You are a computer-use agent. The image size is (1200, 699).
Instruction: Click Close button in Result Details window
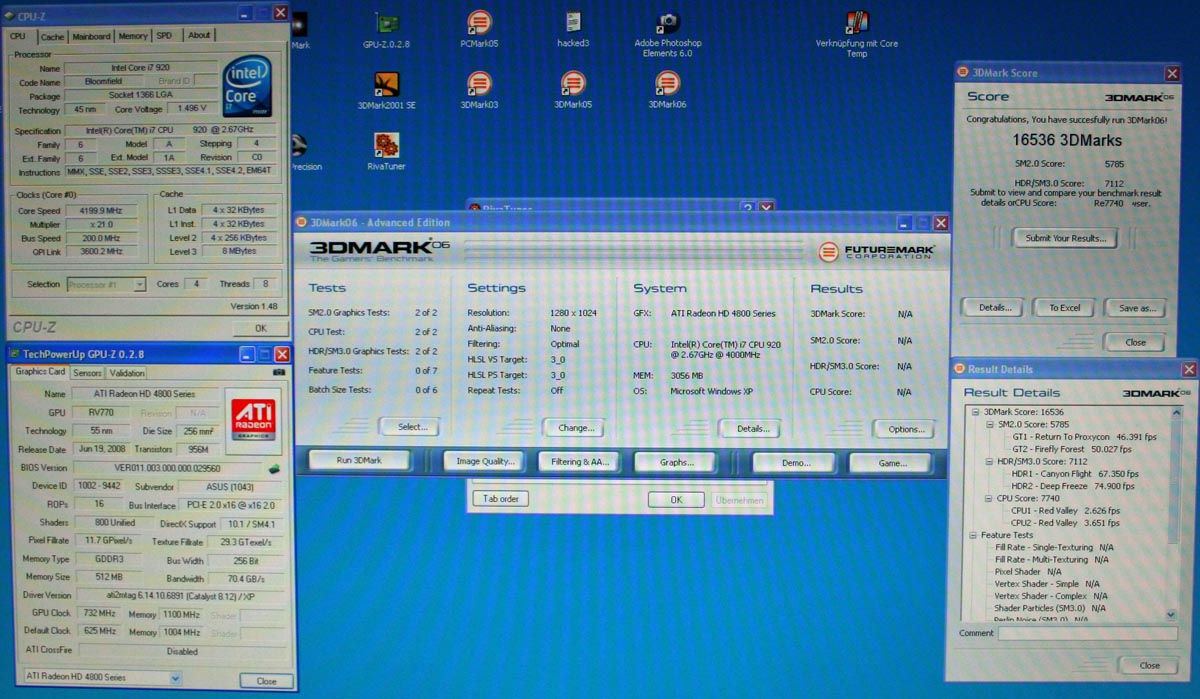[1149, 665]
